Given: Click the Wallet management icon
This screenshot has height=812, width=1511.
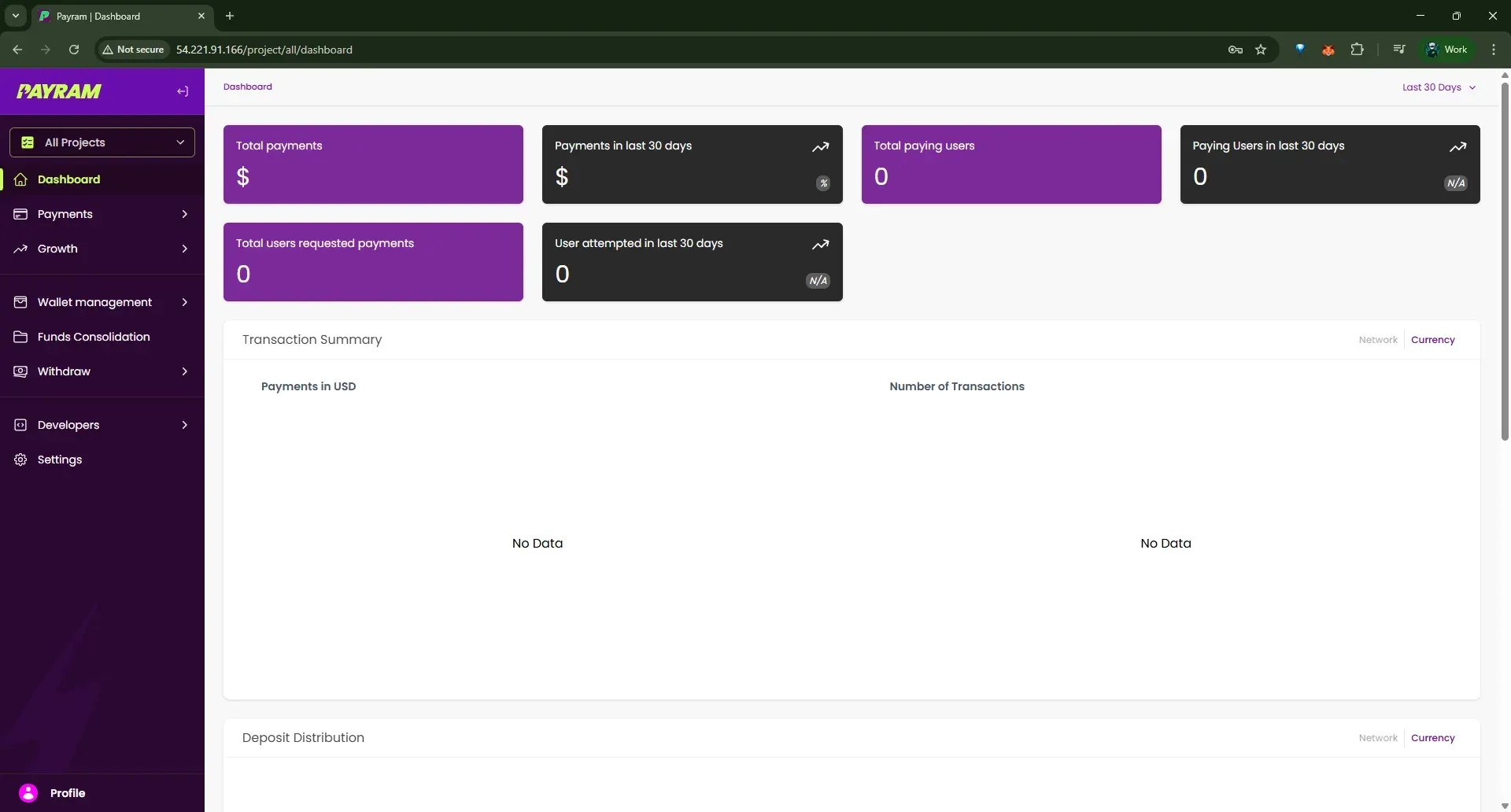Looking at the screenshot, I should [x=20, y=302].
